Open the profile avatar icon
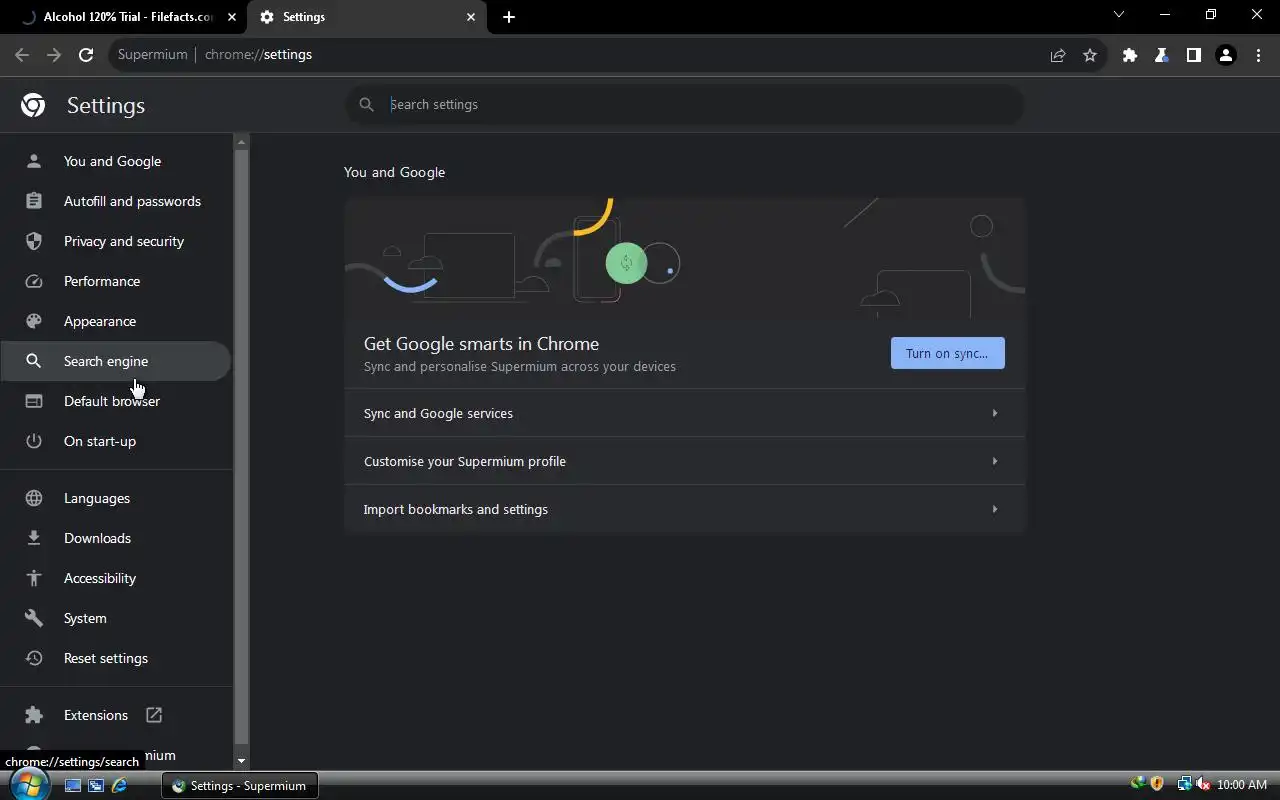Screen dimensions: 1280x800 pos(1226,55)
